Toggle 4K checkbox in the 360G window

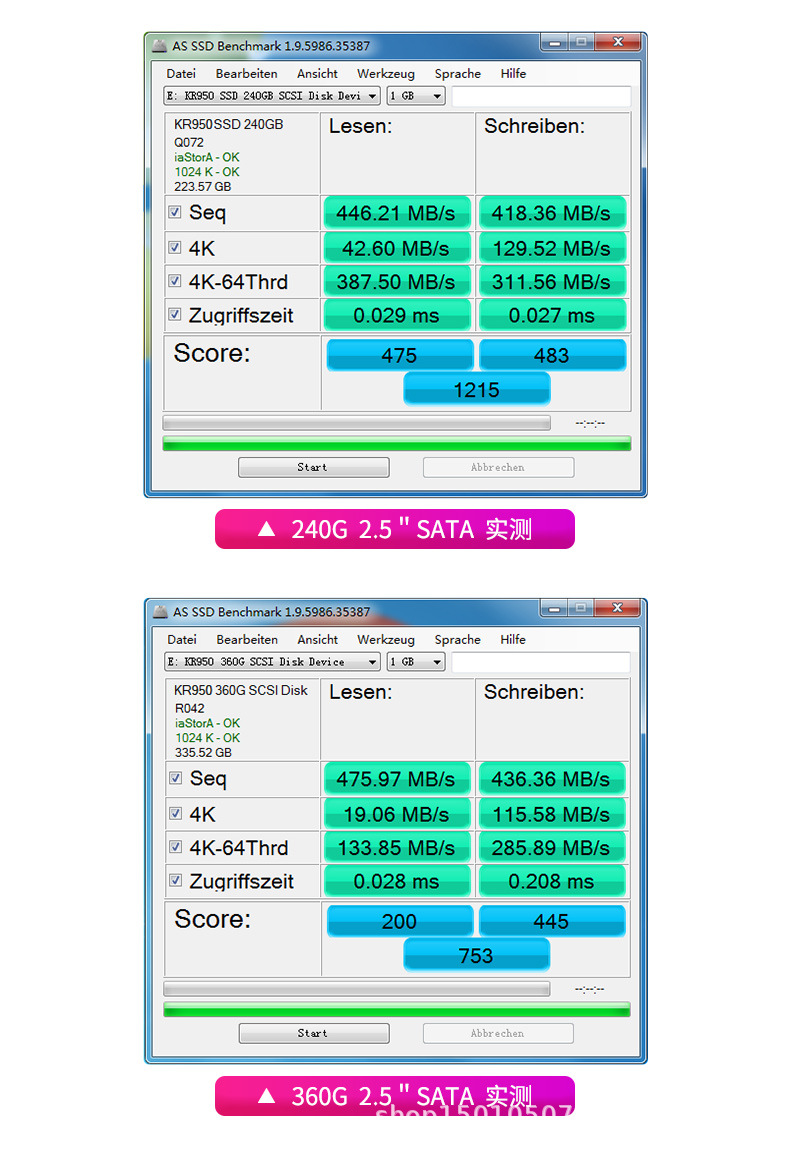point(175,813)
